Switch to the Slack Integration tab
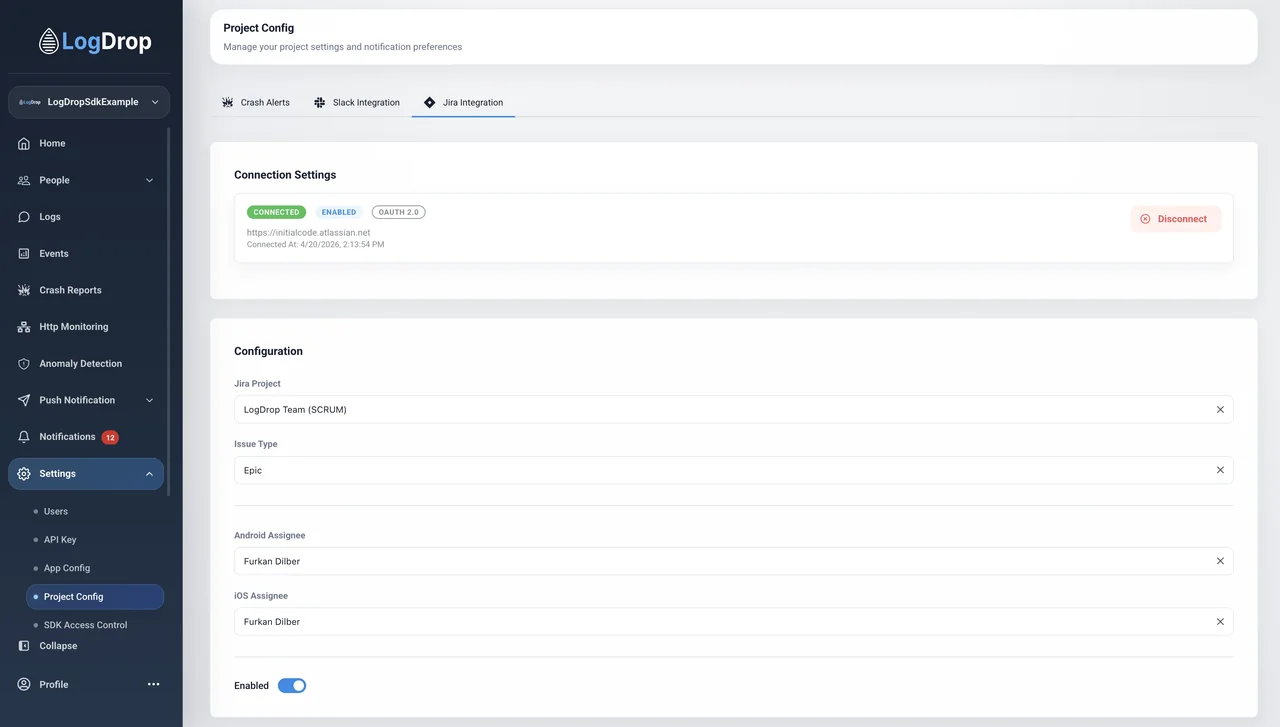1280x727 pixels. 357,102
